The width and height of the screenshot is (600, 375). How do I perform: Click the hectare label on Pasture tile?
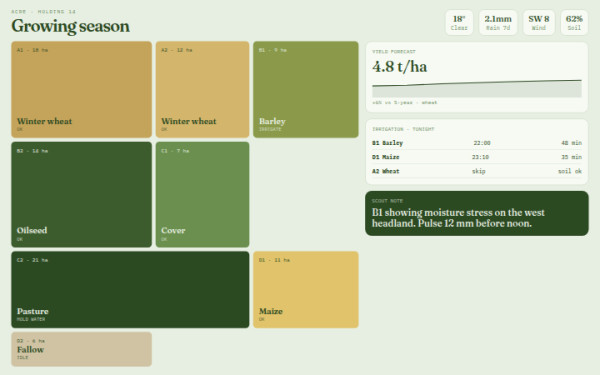(x=32, y=260)
